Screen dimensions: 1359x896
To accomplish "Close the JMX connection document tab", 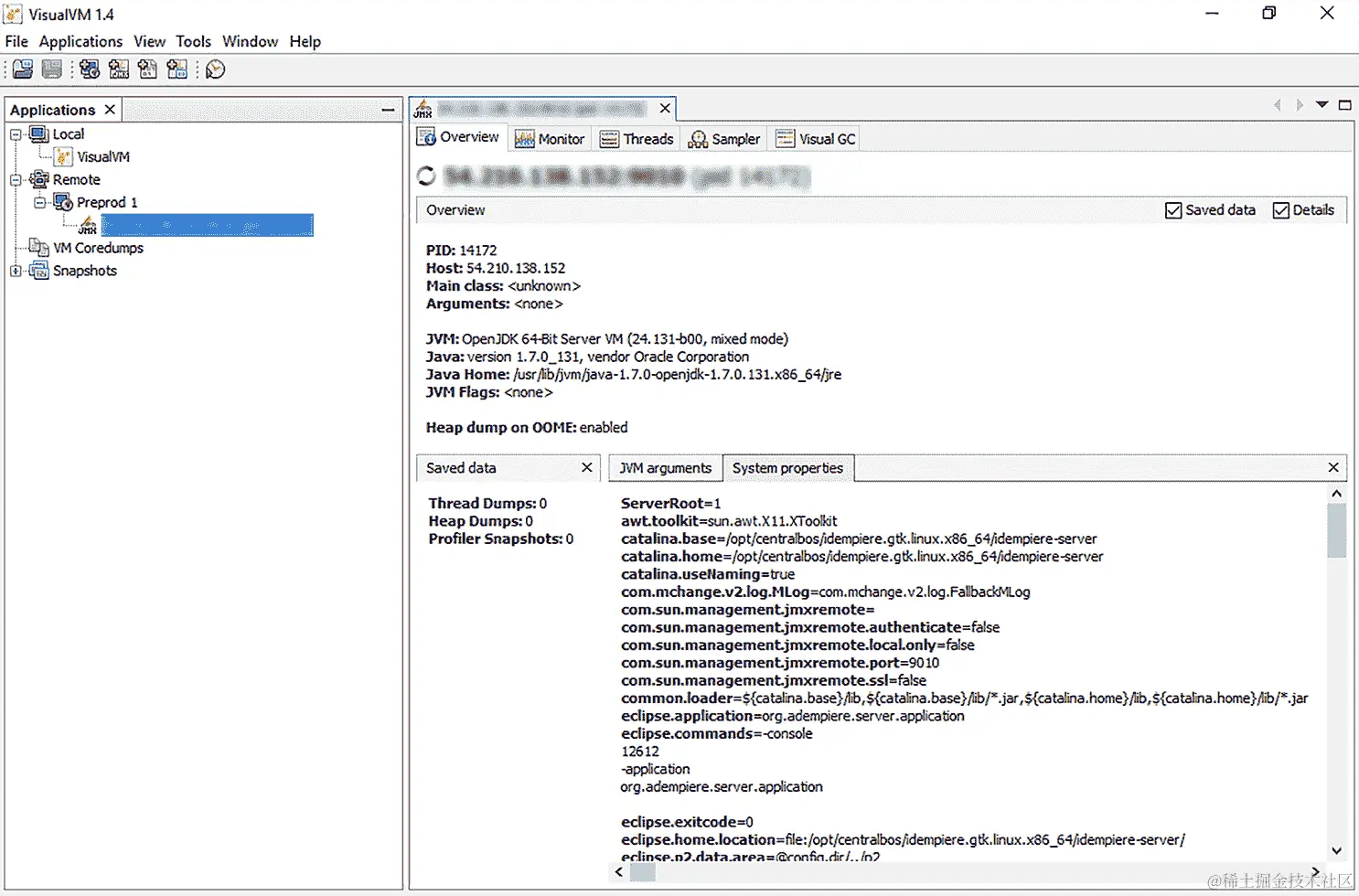I will (665, 108).
